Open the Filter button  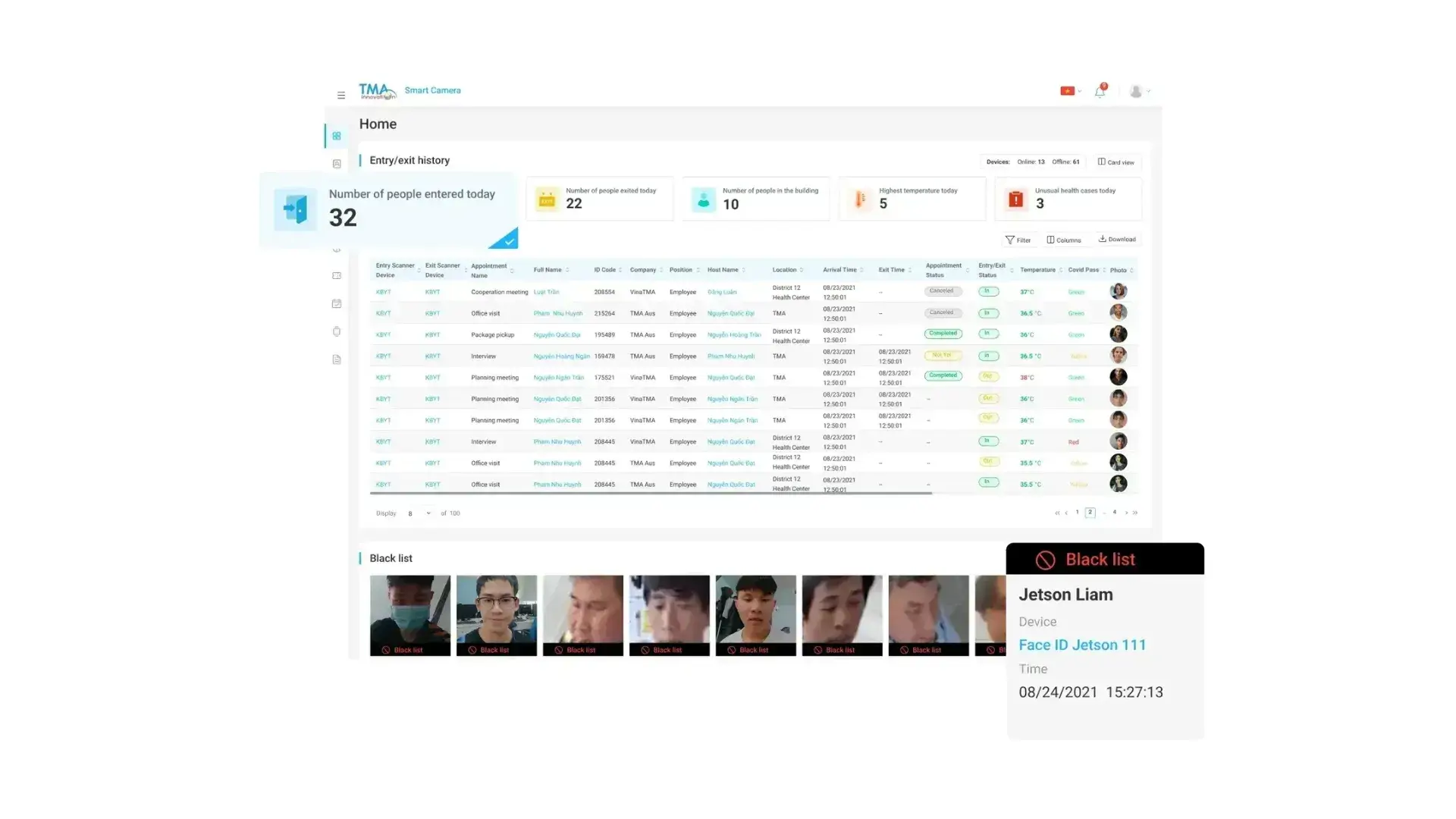(x=1018, y=240)
